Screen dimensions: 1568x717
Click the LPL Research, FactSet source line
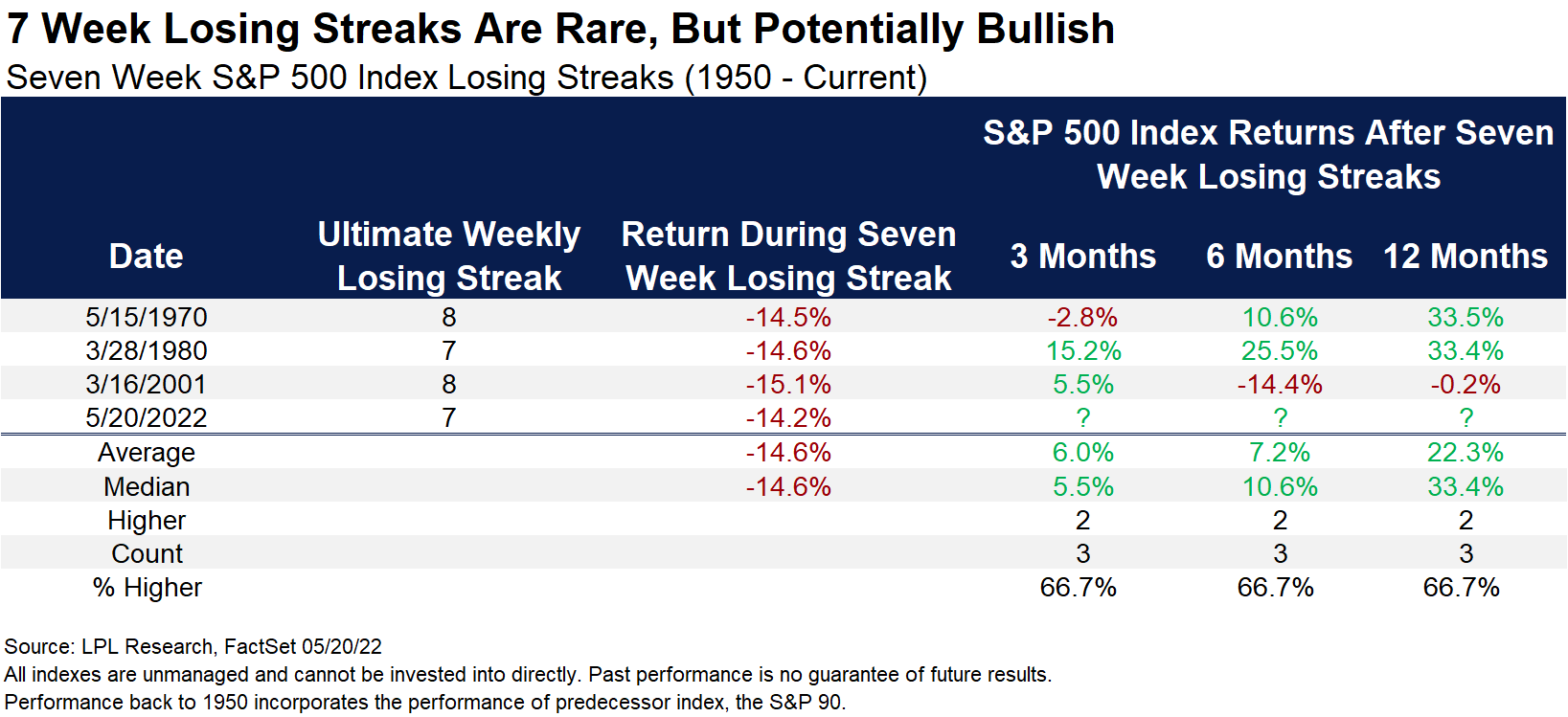193,646
